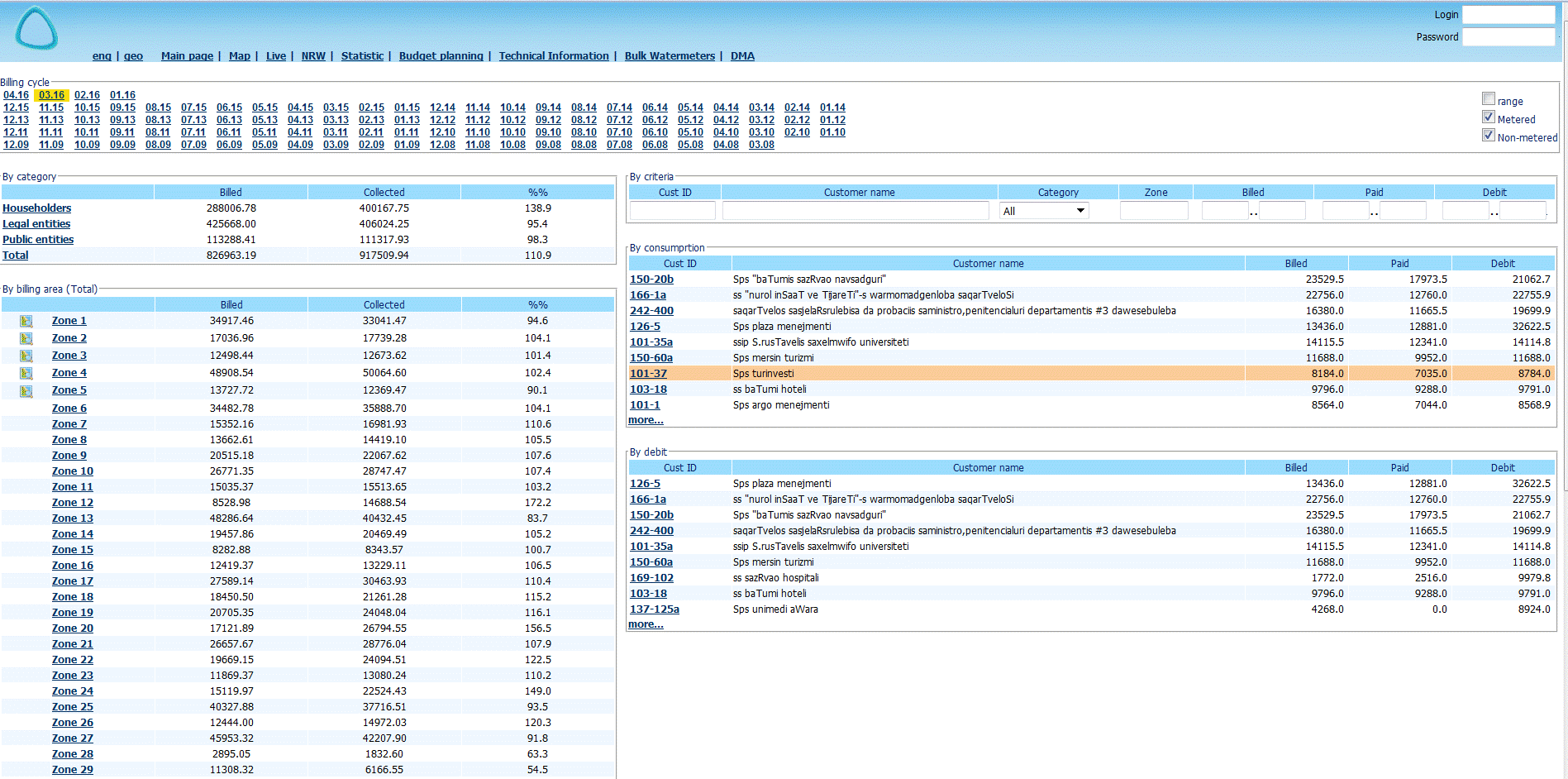Select billing cycle 12.09
1568x779 pixels.
(x=16, y=145)
